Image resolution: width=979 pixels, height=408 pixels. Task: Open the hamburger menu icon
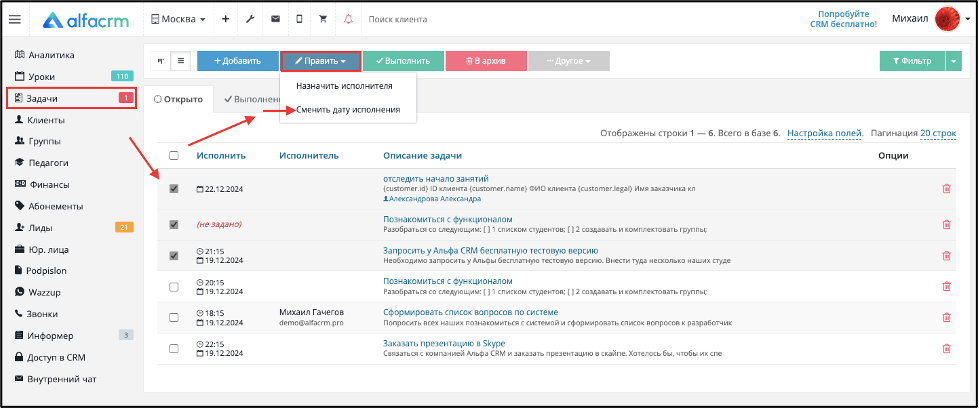(14, 19)
